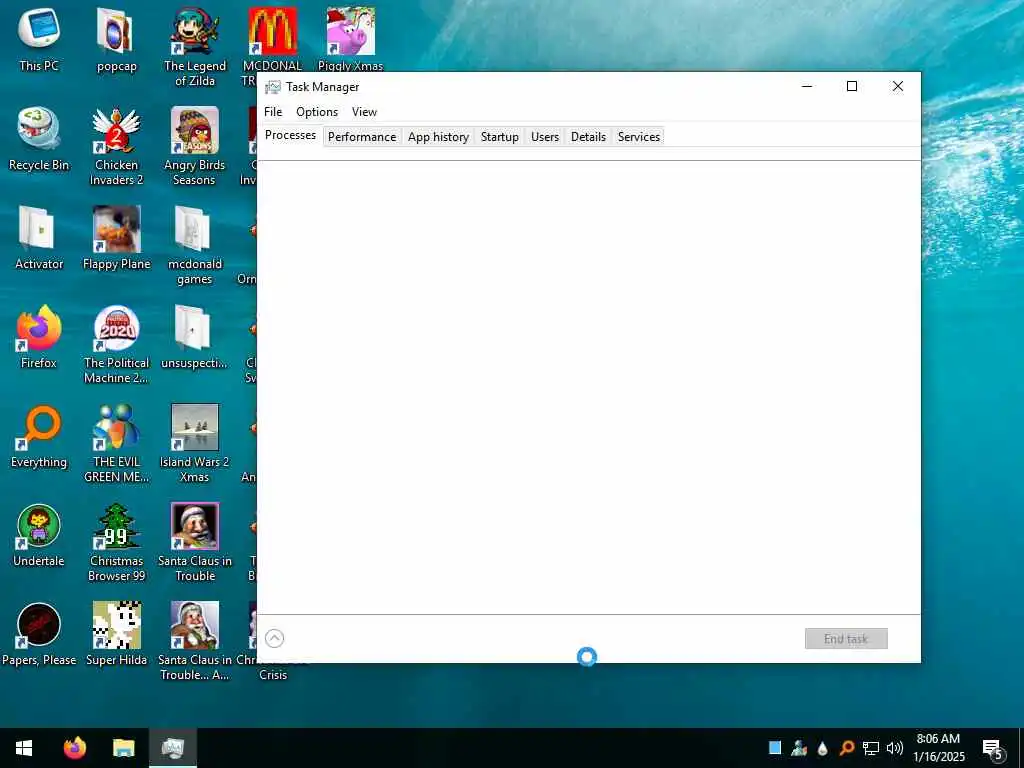The width and height of the screenshot is (1024, 768).
Task: Maximize the Task Manager window
Action: click(852, 86)
